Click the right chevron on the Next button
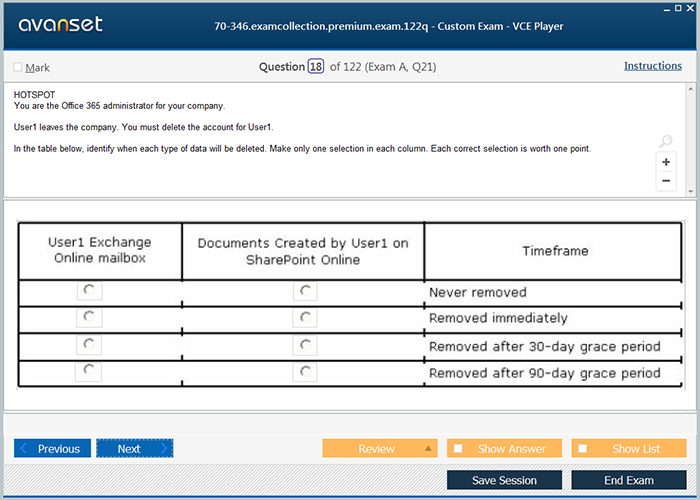The height and width of the screenshot is (500, 700). 164,448
